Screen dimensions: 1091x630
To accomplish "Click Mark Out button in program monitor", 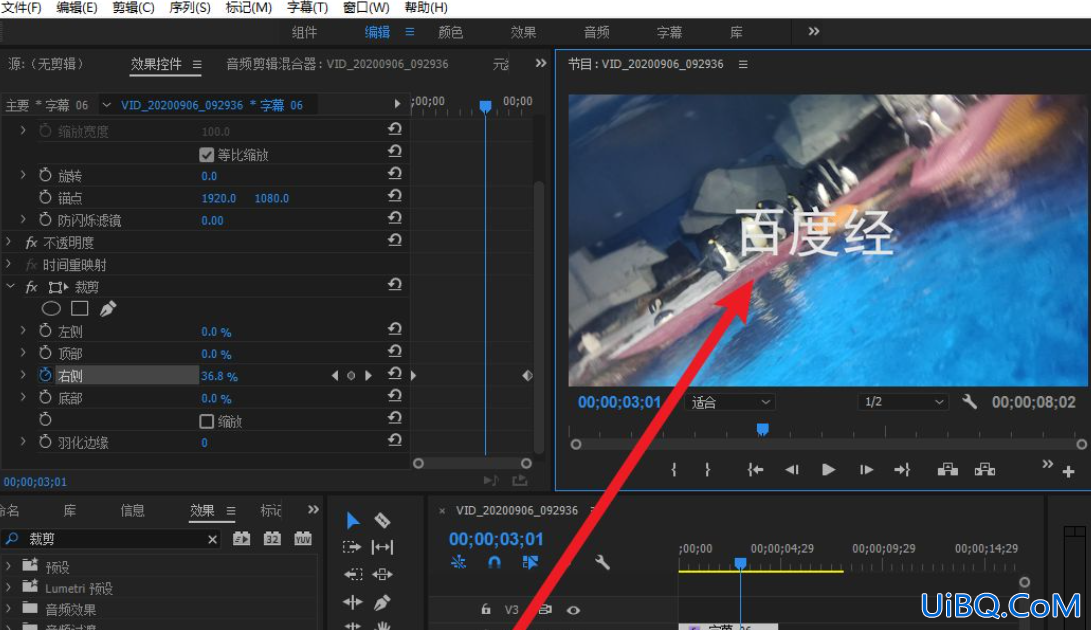I will [x=708, y=470].
